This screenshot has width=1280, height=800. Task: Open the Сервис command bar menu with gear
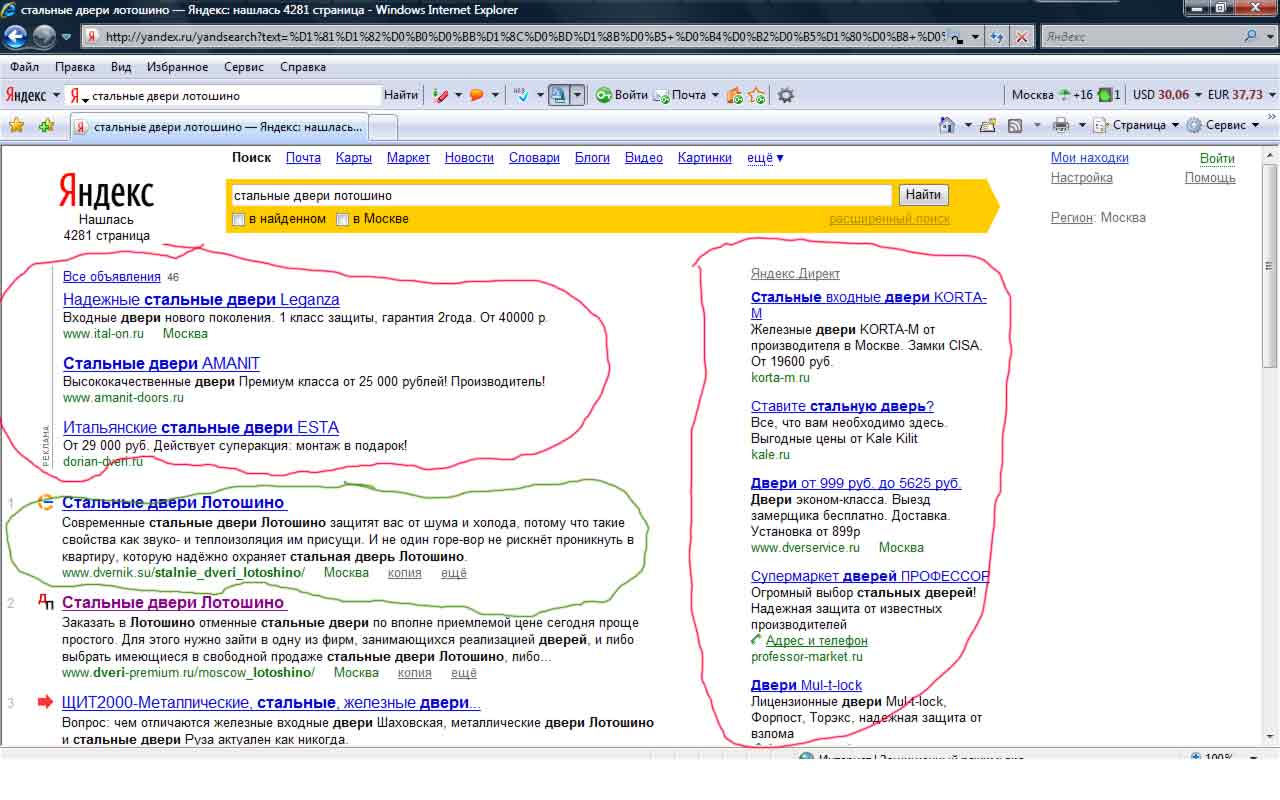coord(1223,125)
